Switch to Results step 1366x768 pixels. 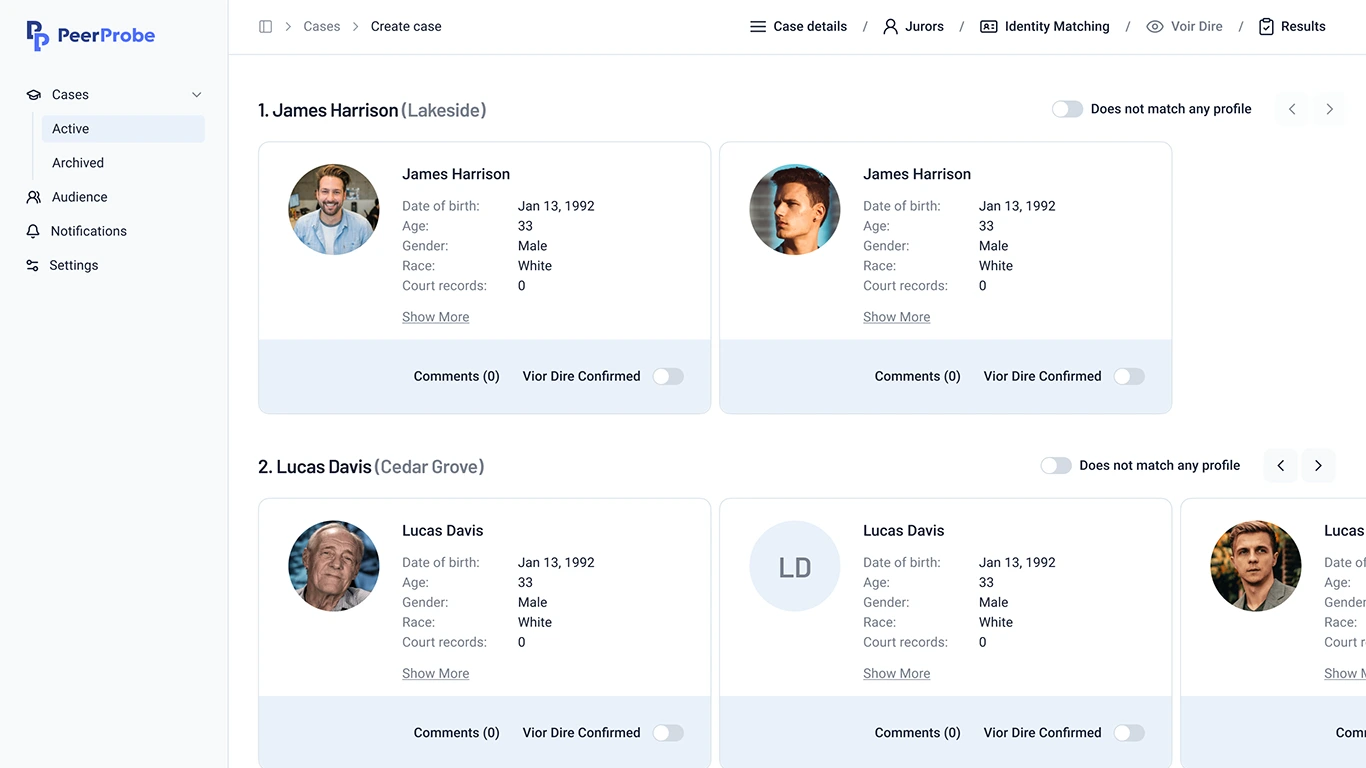1292,27
